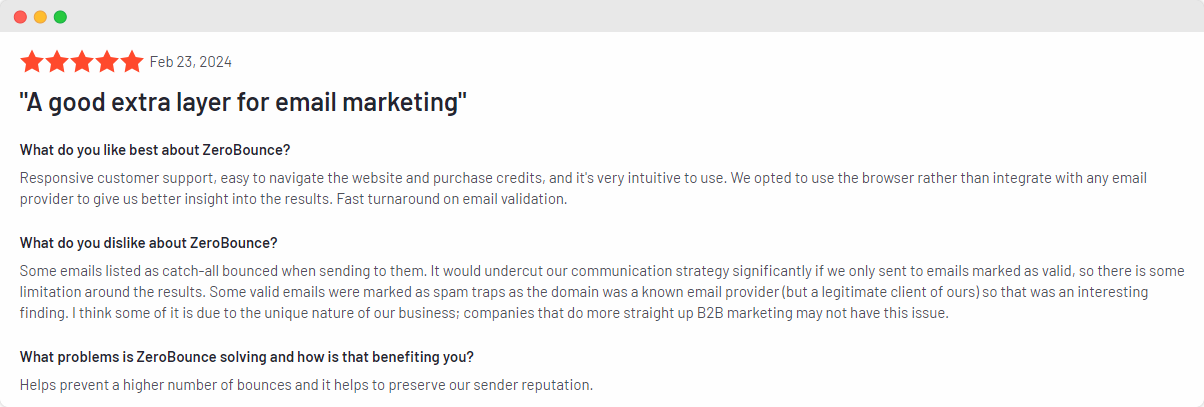The image size is (1204, 407).
Task: Open the review title about email marketing
Action: [243, 102]
